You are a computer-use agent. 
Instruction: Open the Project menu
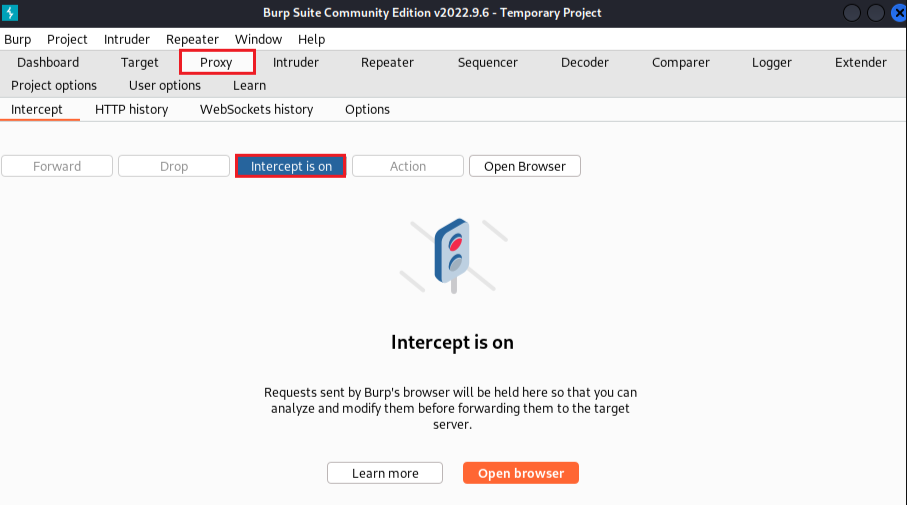67,39
